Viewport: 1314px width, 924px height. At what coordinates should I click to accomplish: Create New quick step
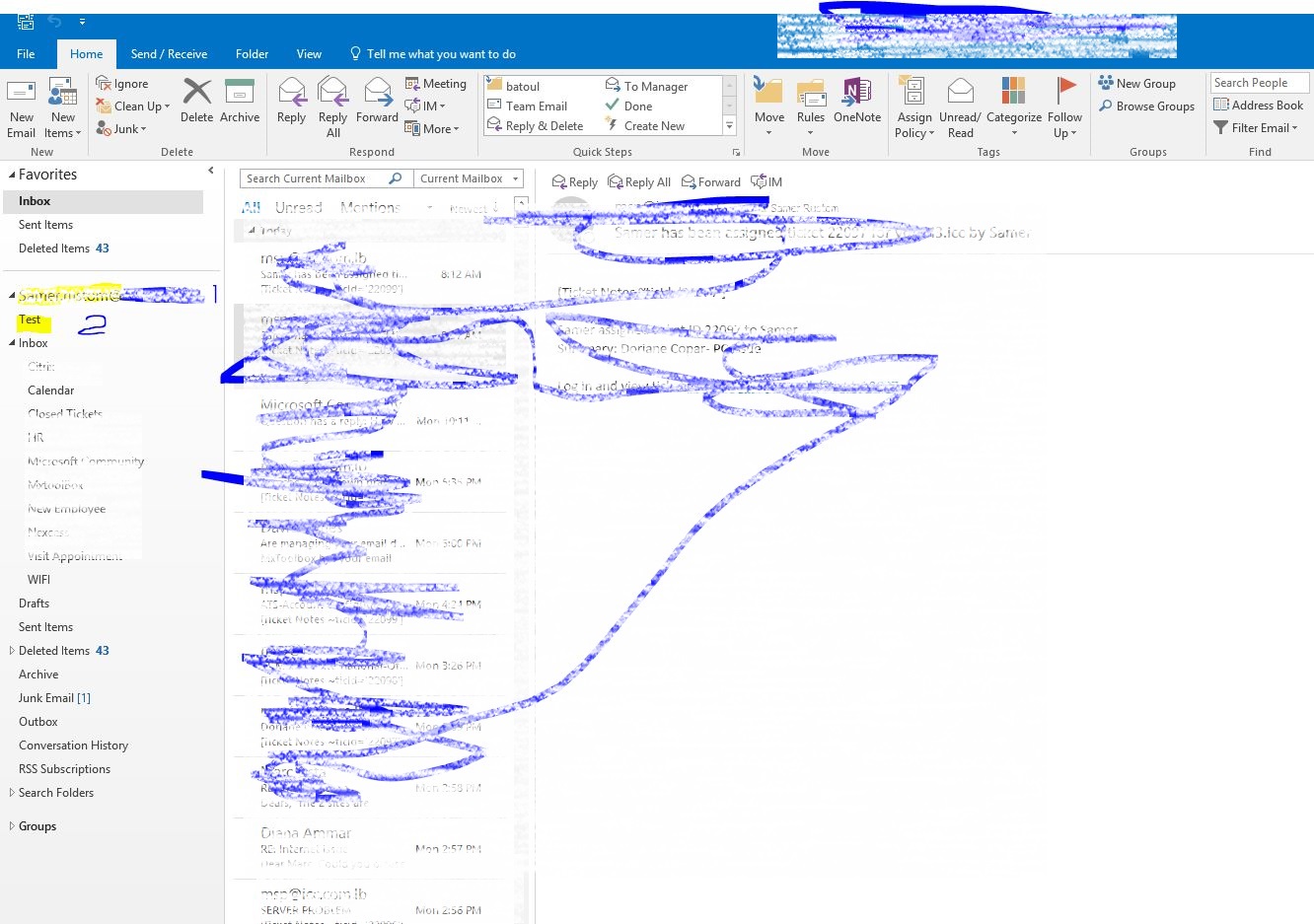coord(645,125)
